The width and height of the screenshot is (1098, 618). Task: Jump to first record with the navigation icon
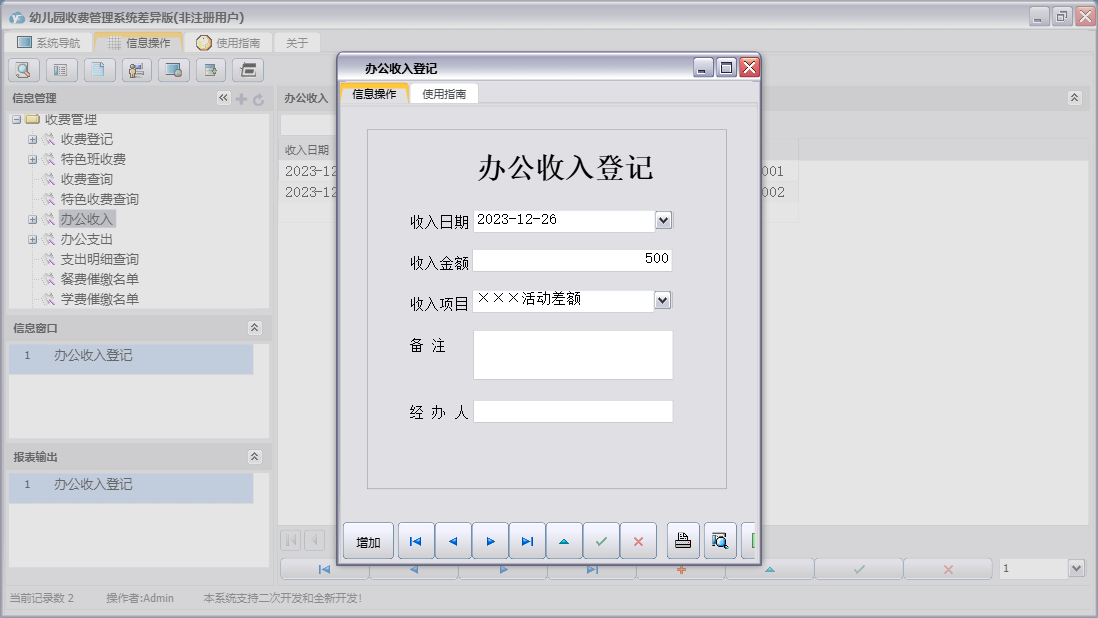pos(416,540)
